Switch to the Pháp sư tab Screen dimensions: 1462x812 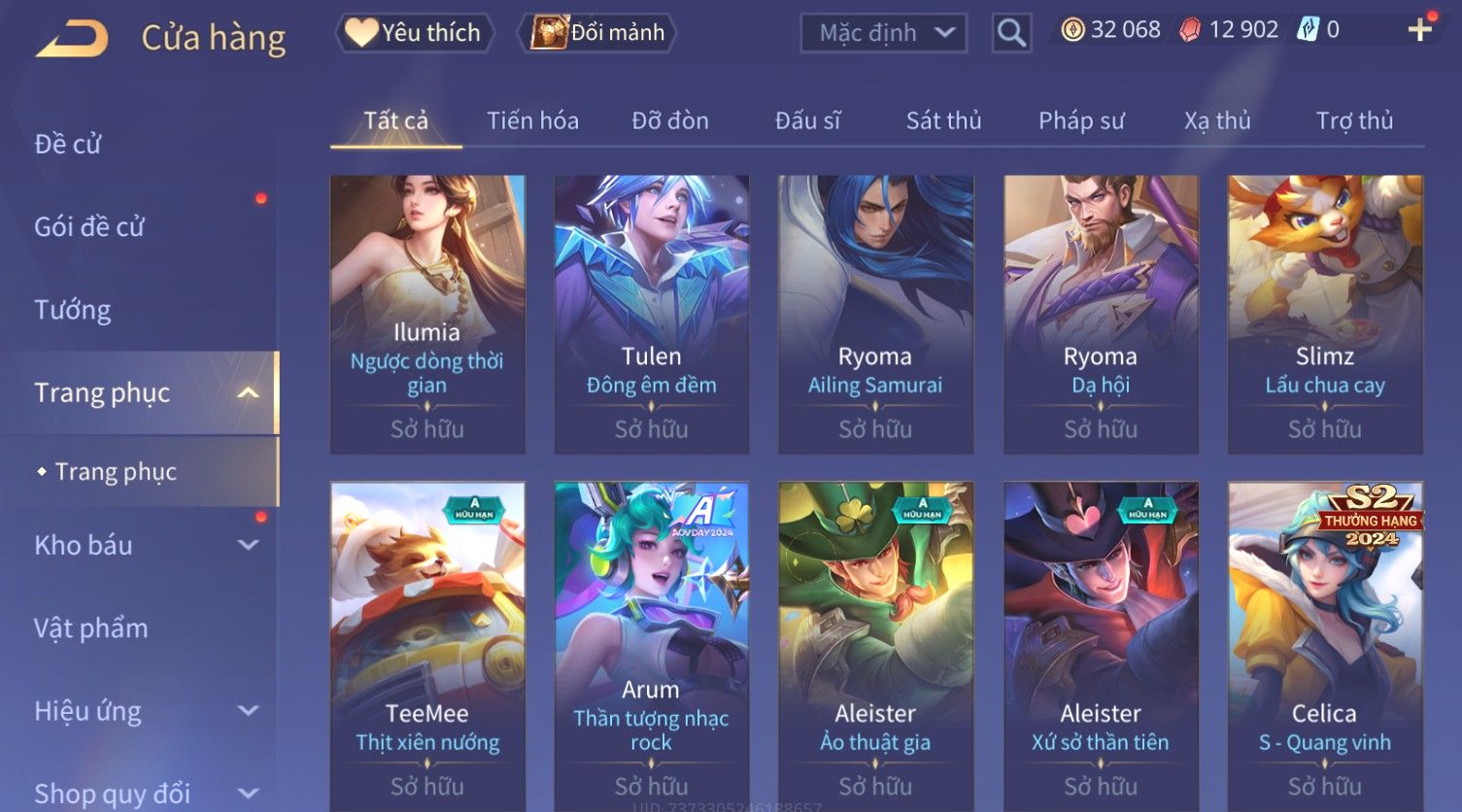[x=1081, y=120]
